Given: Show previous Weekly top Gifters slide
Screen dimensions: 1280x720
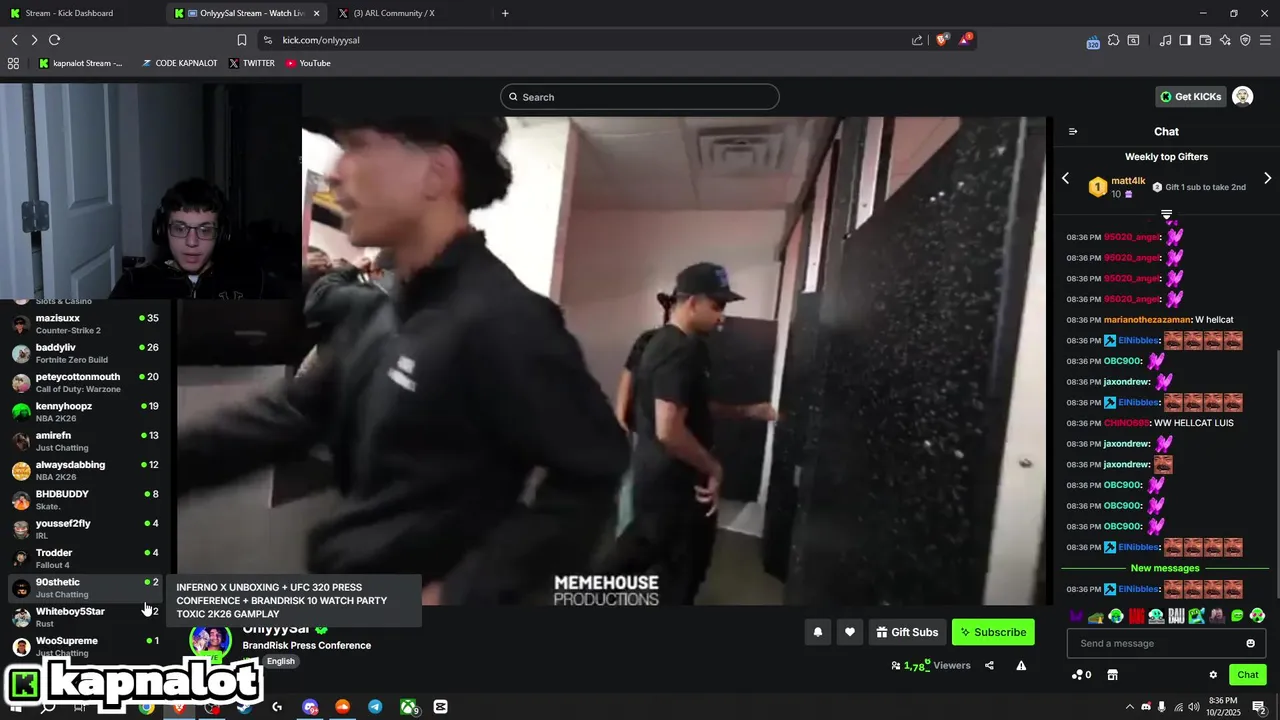Looking at the screenshot, I should (x=1066, y=178).
